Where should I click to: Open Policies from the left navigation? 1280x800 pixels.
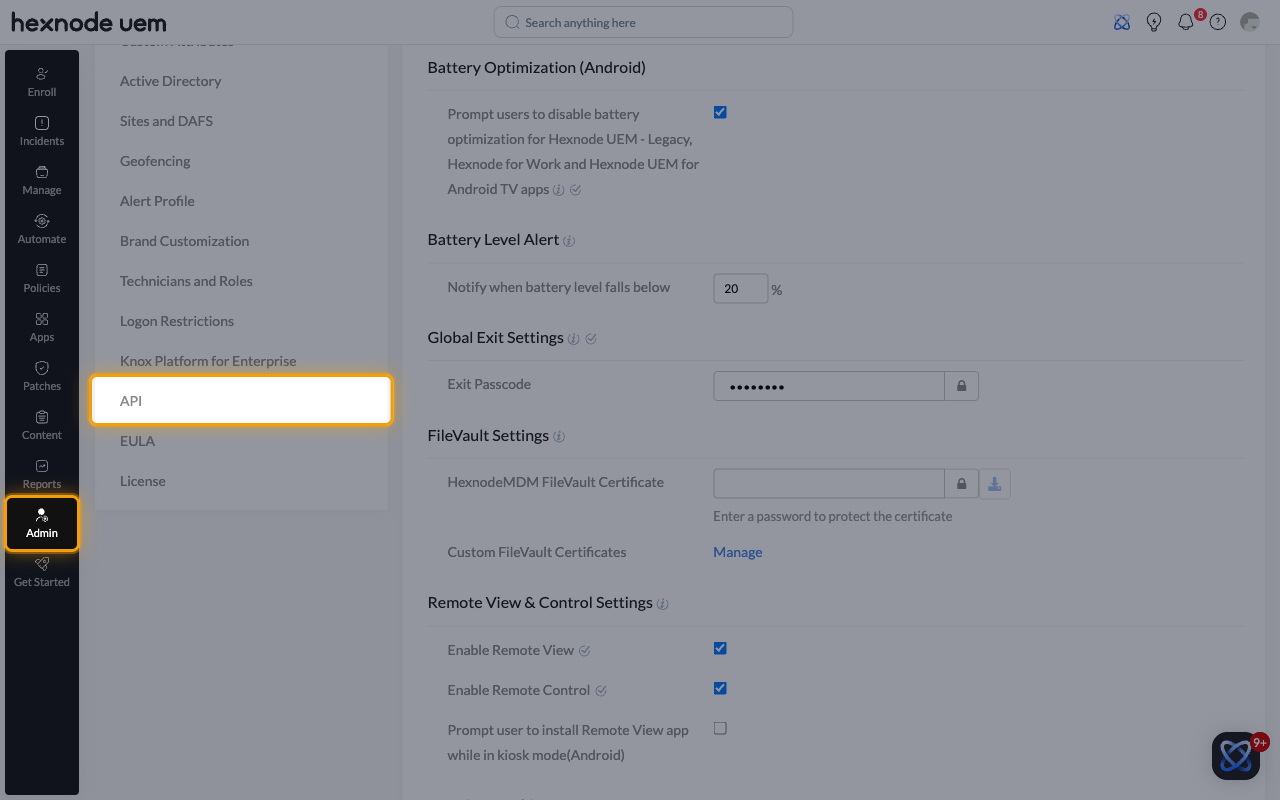click(x=42, y=277)
